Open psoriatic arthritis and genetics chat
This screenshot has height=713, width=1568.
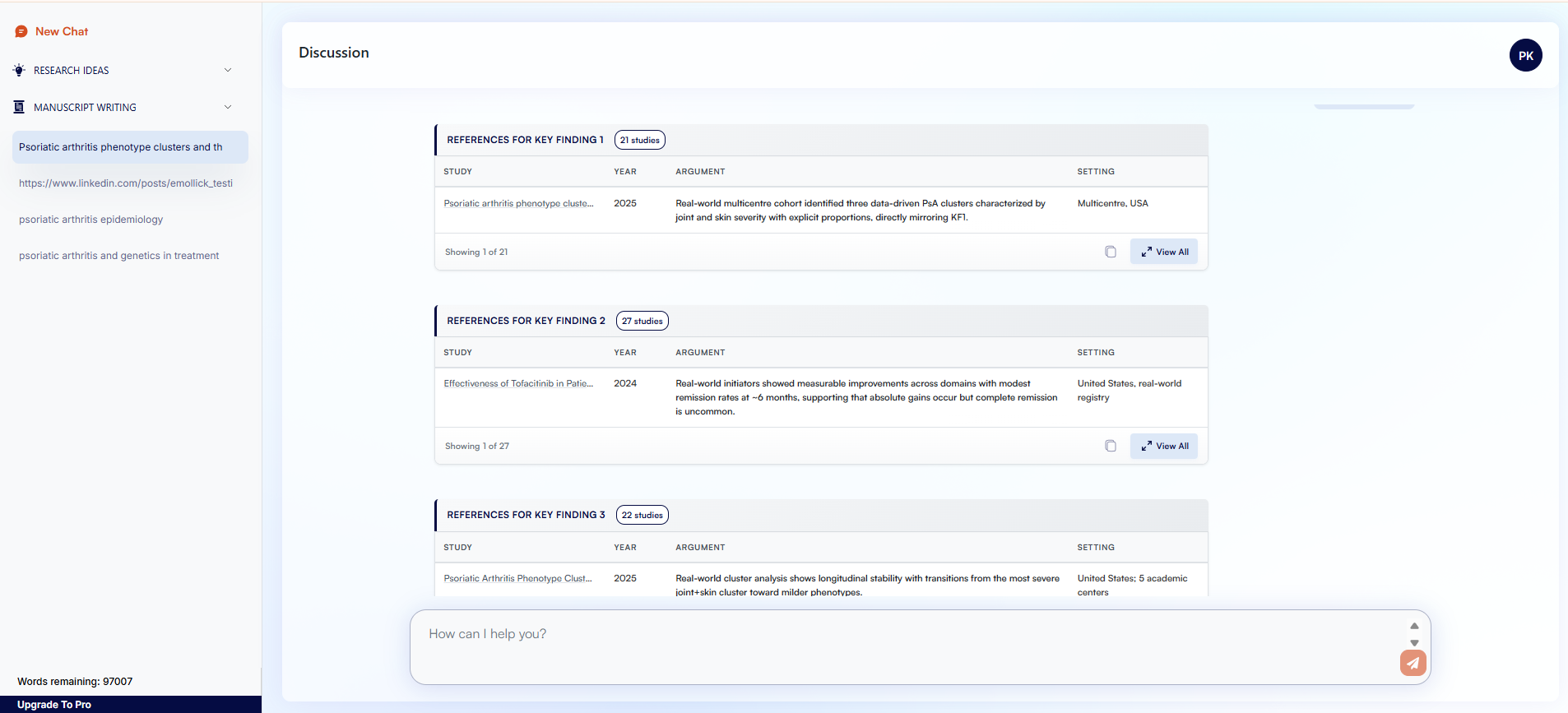[118, 256]
